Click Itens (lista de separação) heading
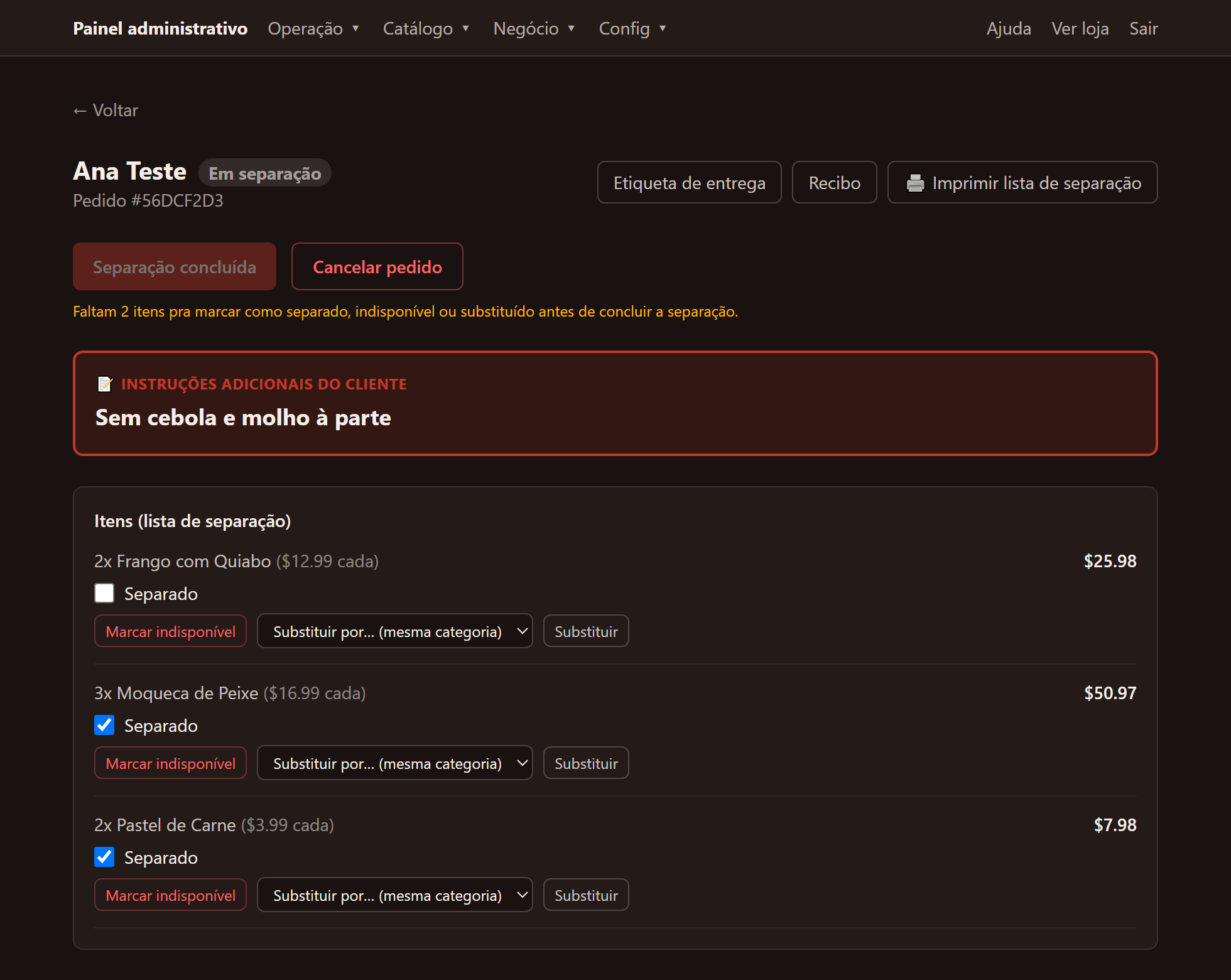 [193, 521]
